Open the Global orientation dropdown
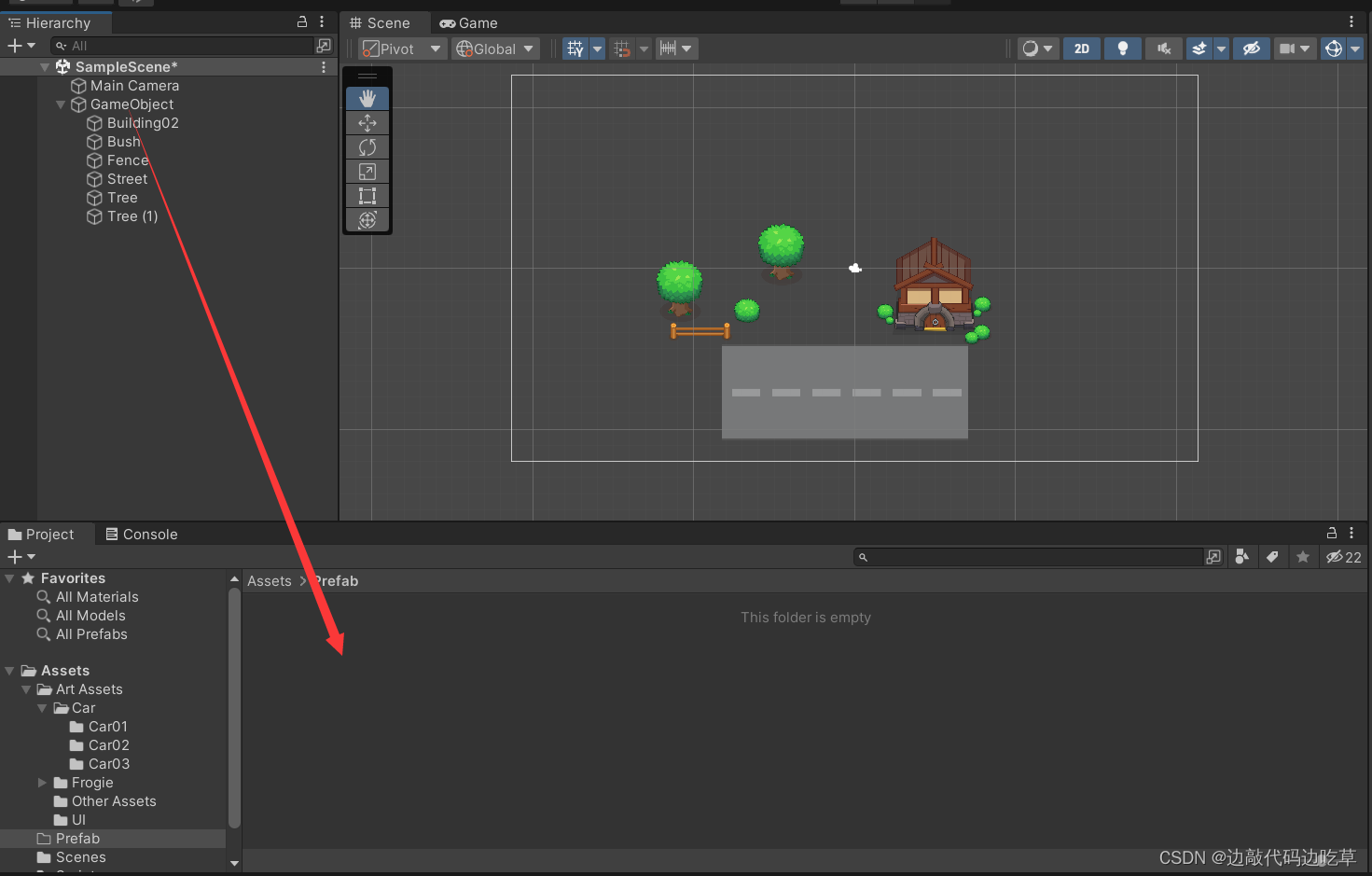Viewport: 1372px width, 876px height. [495, 49]
